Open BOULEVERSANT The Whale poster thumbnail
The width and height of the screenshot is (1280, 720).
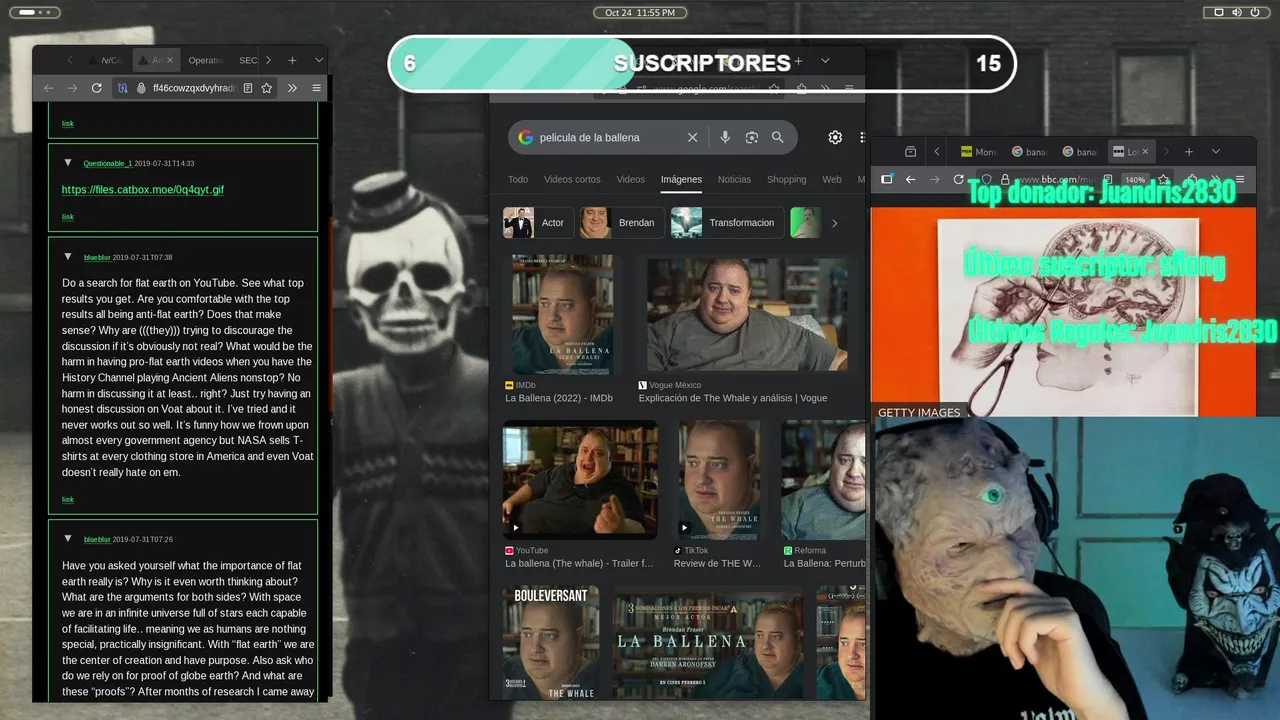(551, 643)
